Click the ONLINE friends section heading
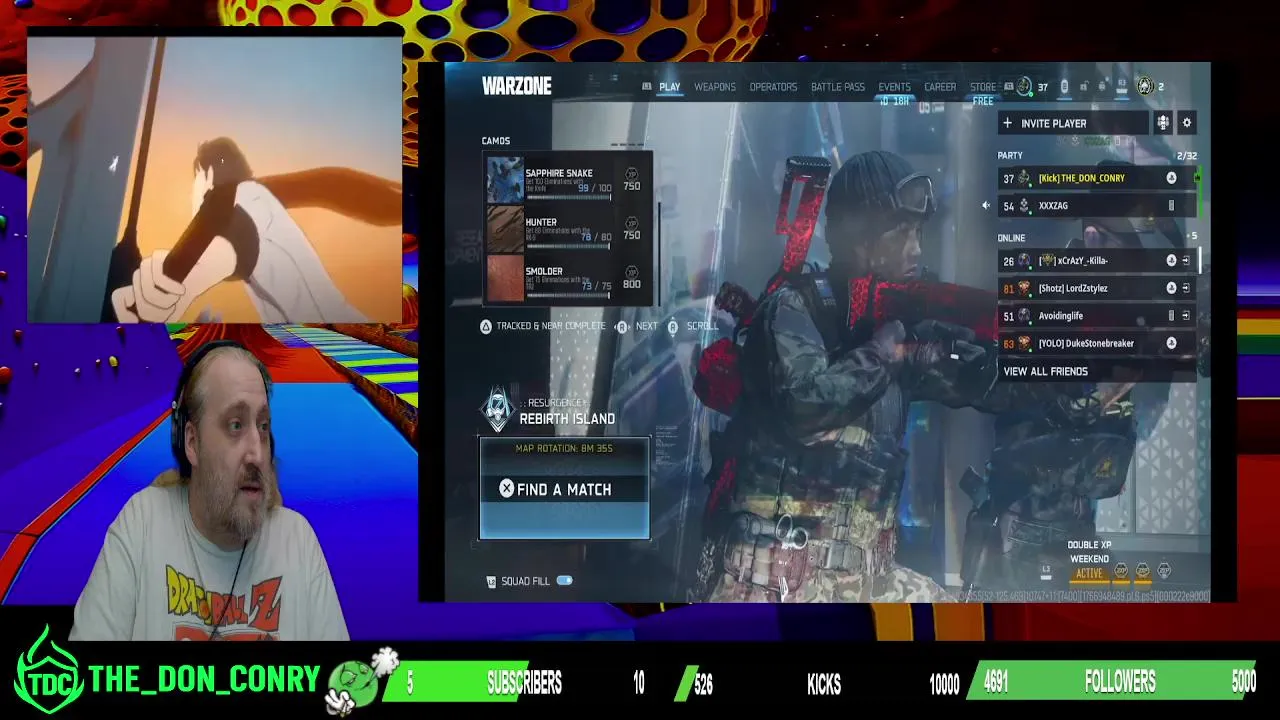 [1011, 238]
